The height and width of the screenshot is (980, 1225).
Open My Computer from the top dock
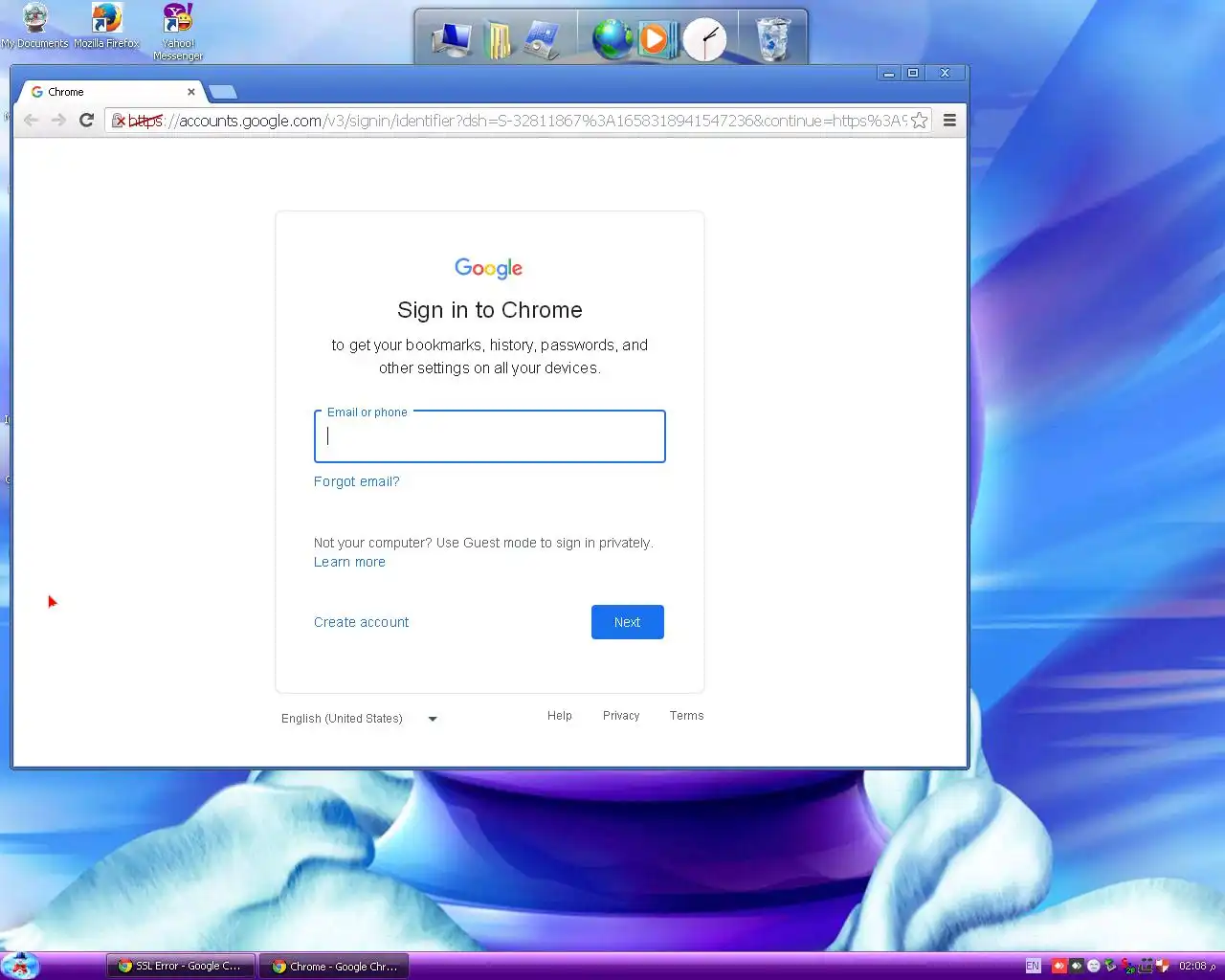[451, 38]
